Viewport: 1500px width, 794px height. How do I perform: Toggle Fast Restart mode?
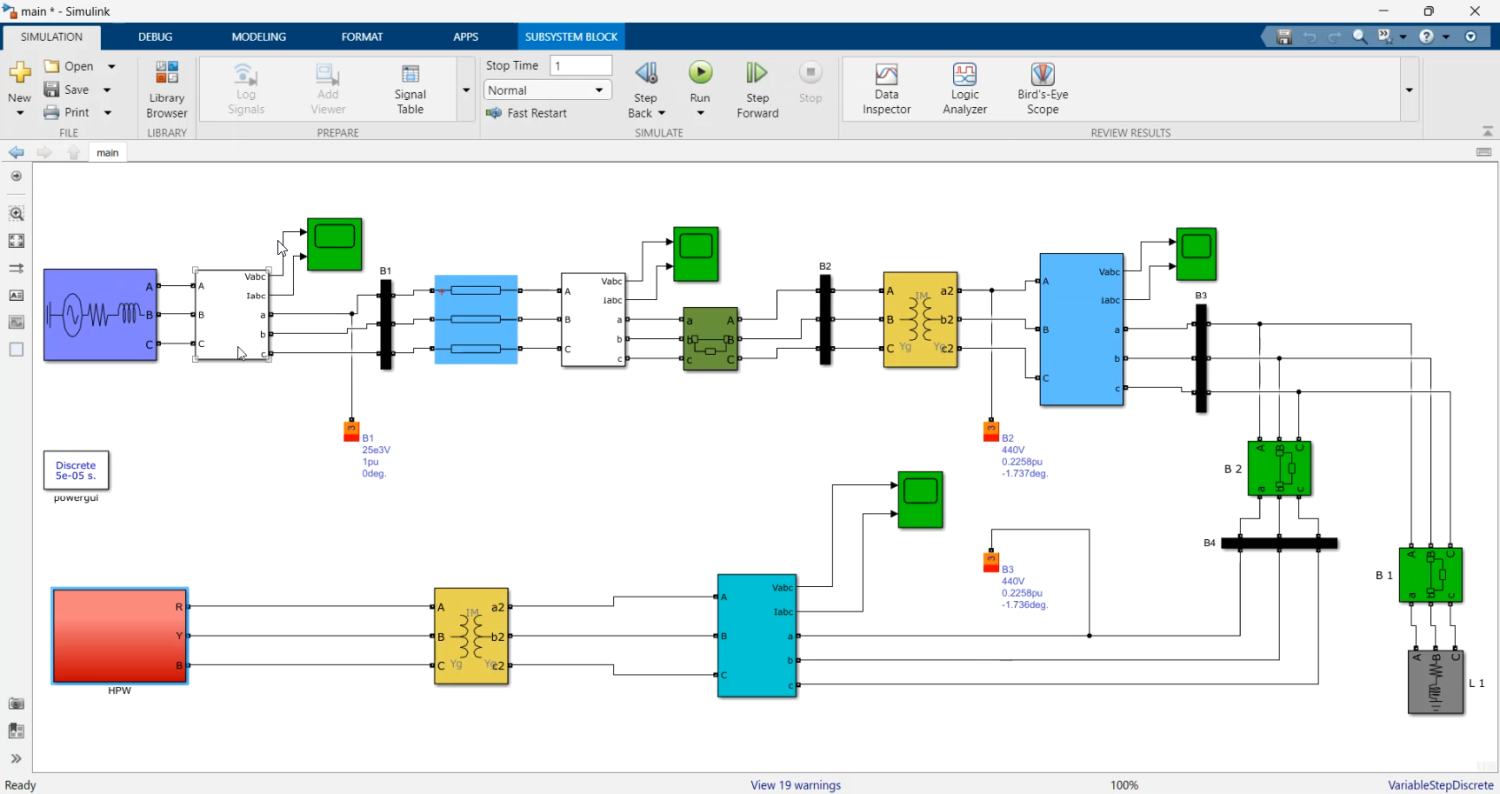tap(527, 113)
